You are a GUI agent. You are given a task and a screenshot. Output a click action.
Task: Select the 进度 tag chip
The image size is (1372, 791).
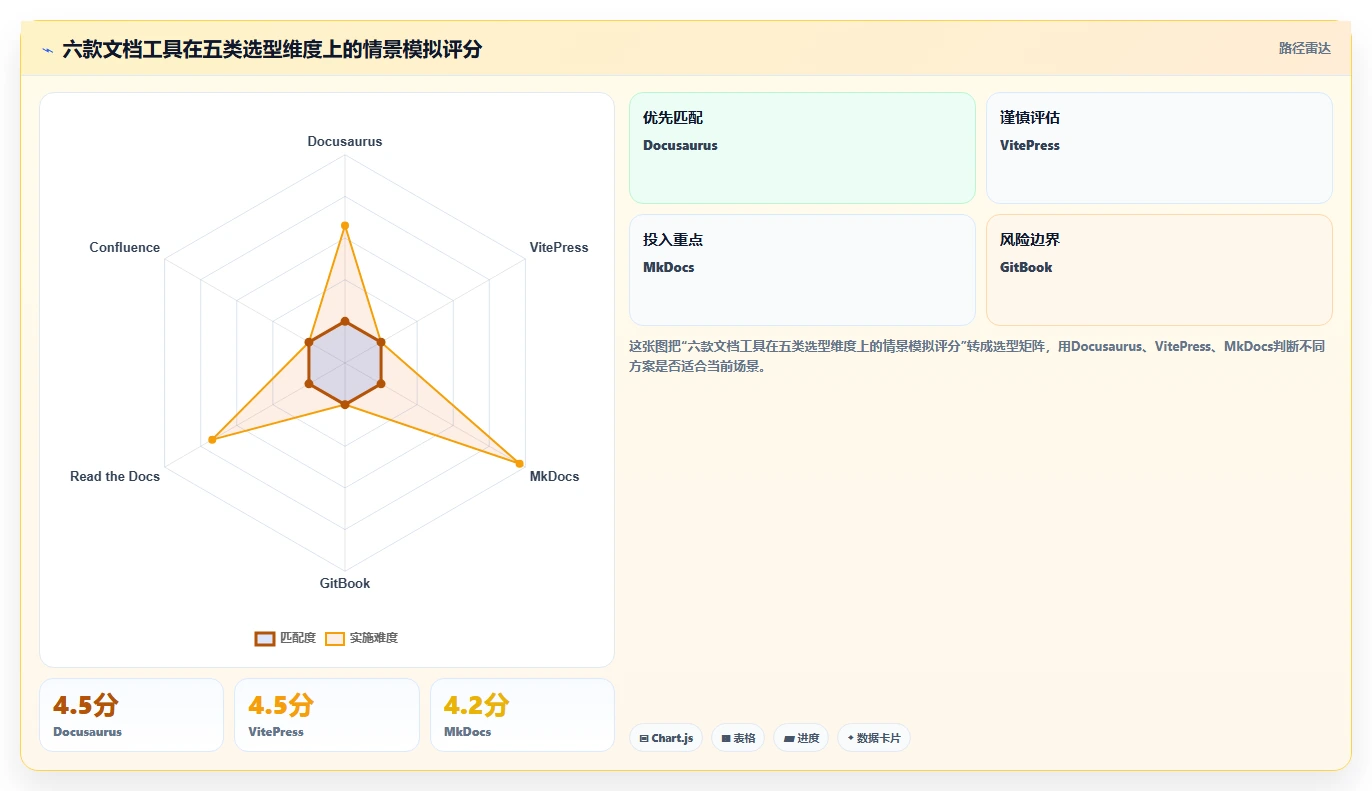(801, 738)
